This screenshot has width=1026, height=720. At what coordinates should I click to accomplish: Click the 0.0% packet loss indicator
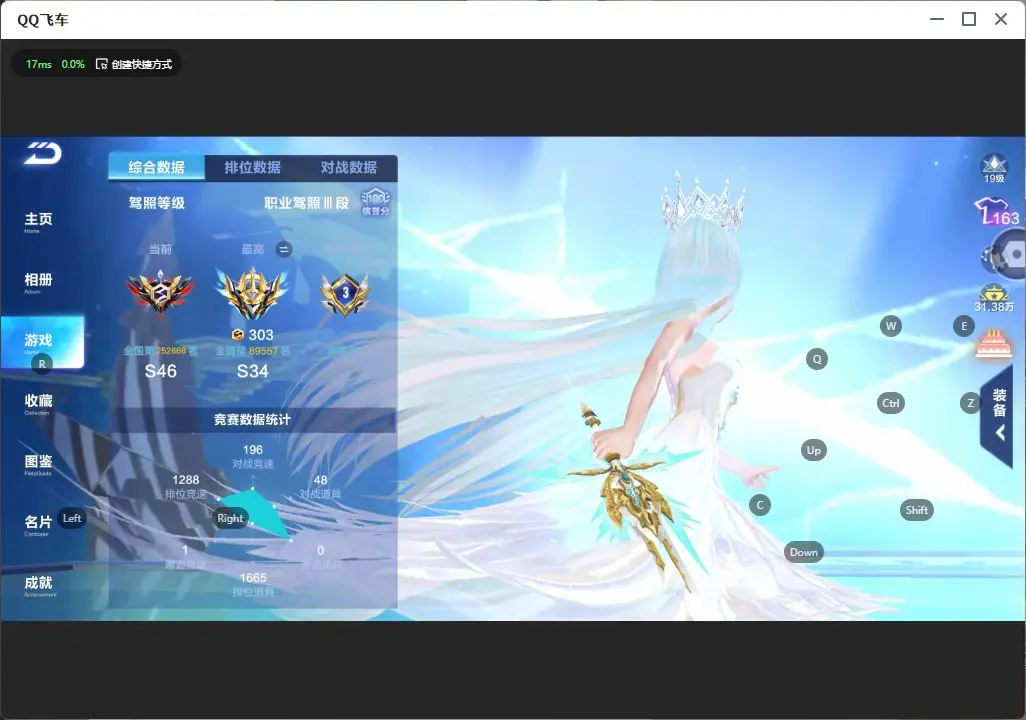click(x=73, y=64)
